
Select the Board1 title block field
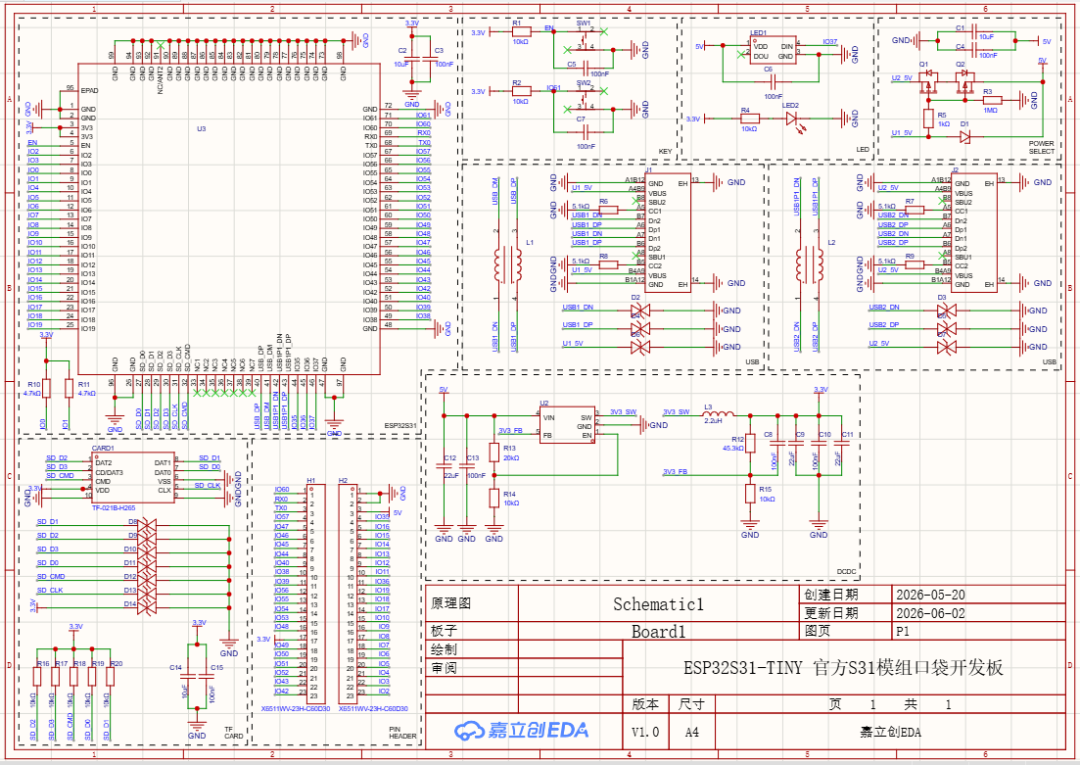(x=658, y=631)
